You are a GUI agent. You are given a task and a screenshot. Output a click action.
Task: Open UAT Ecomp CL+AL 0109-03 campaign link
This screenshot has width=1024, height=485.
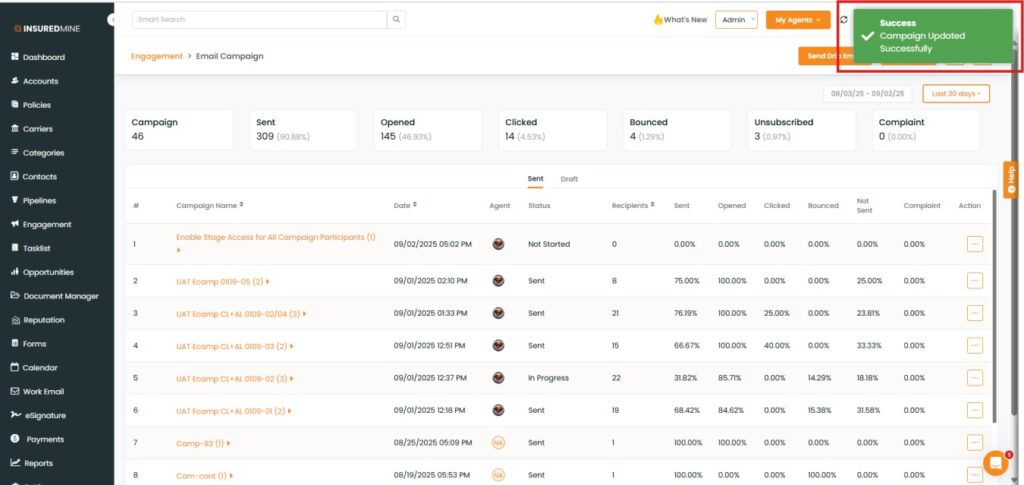(x=230, y=346)
